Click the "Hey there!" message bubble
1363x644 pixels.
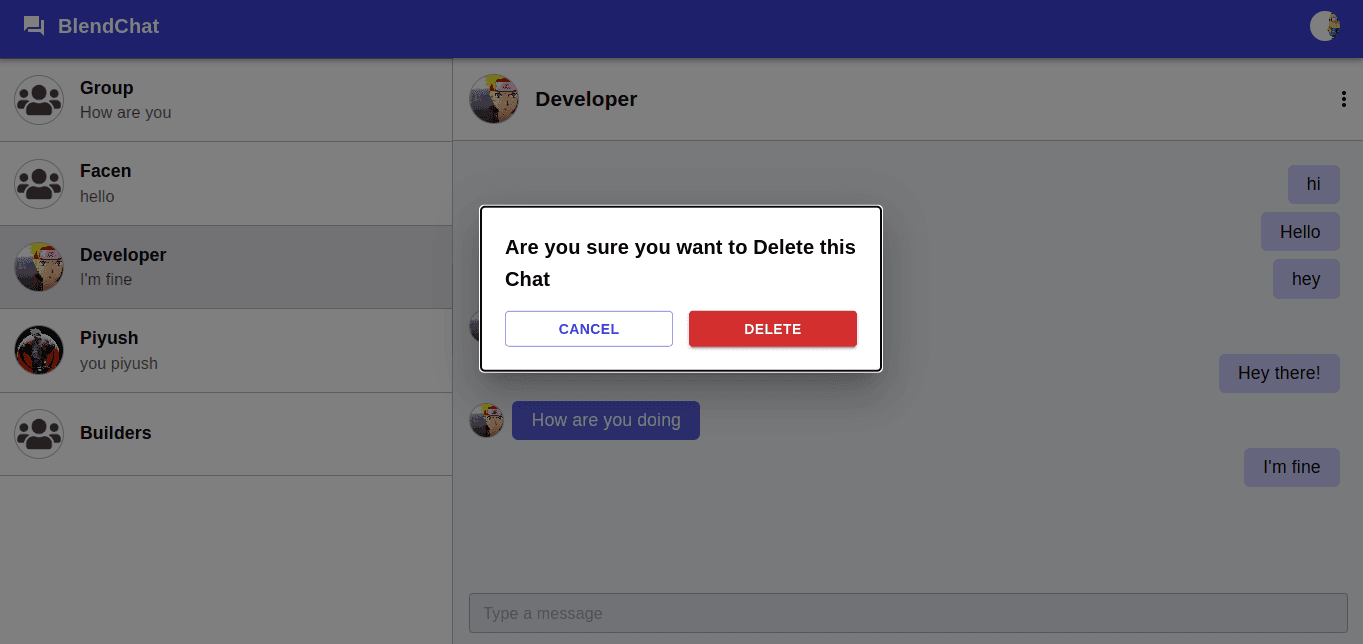[1279, 373]
